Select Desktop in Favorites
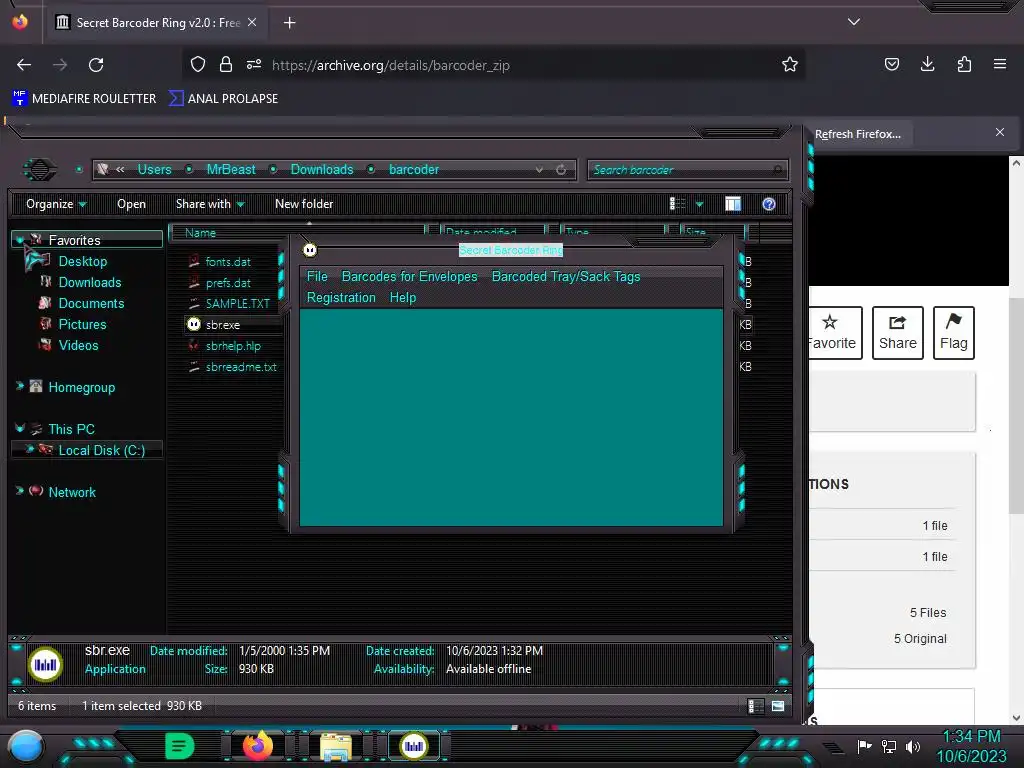The image size is (1024, 768). pos(83,261)
